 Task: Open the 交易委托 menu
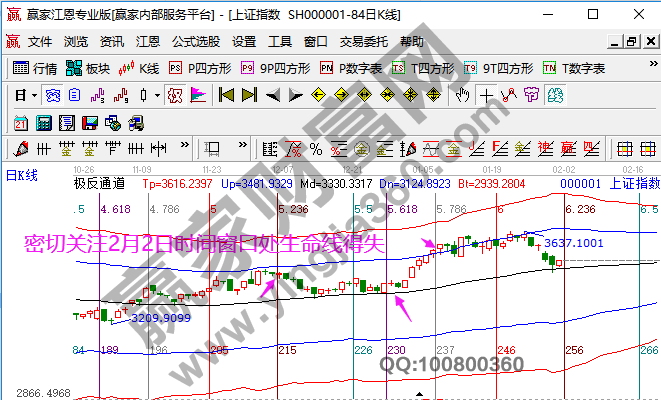(363, 42)
